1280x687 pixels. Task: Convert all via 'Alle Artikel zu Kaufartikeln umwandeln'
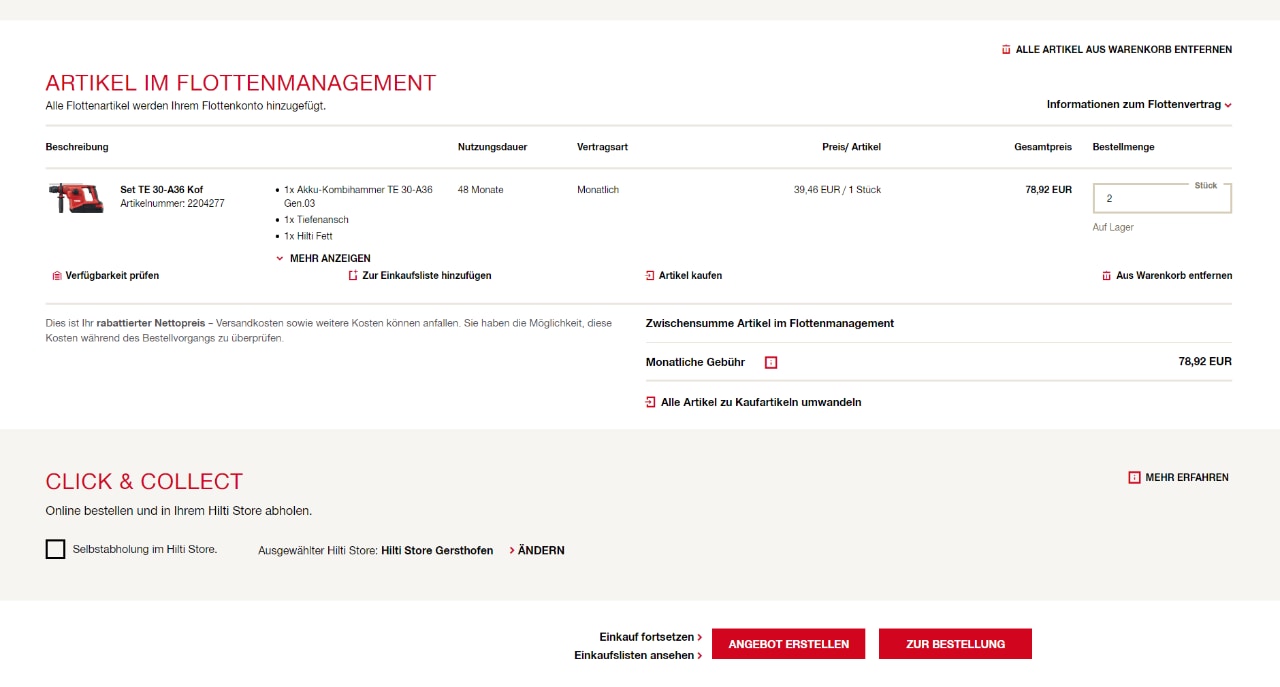761,402
